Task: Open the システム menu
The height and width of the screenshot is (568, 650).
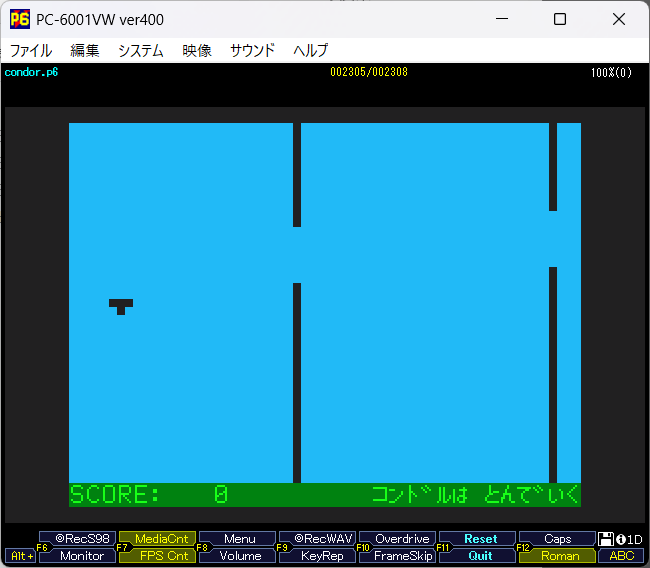Action: [140, 50]
